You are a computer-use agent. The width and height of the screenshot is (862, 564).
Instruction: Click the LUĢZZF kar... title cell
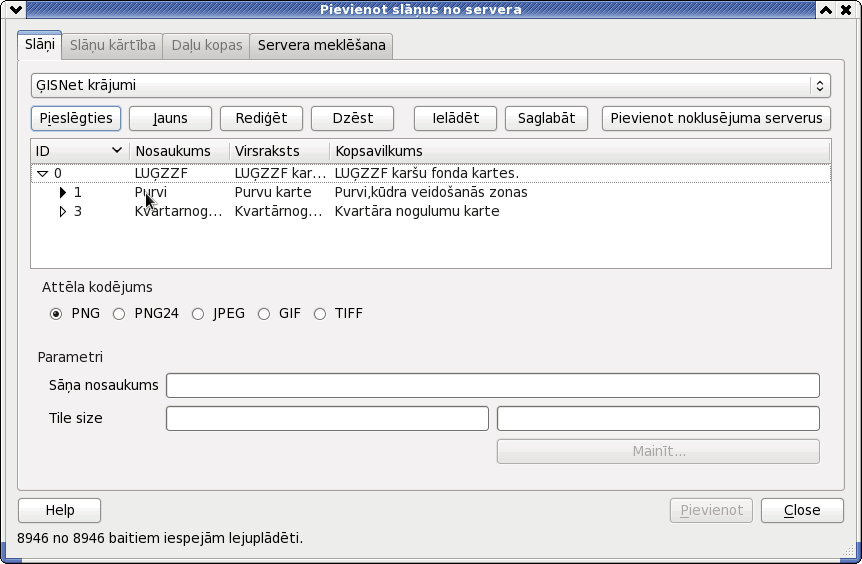click(280, 174)
